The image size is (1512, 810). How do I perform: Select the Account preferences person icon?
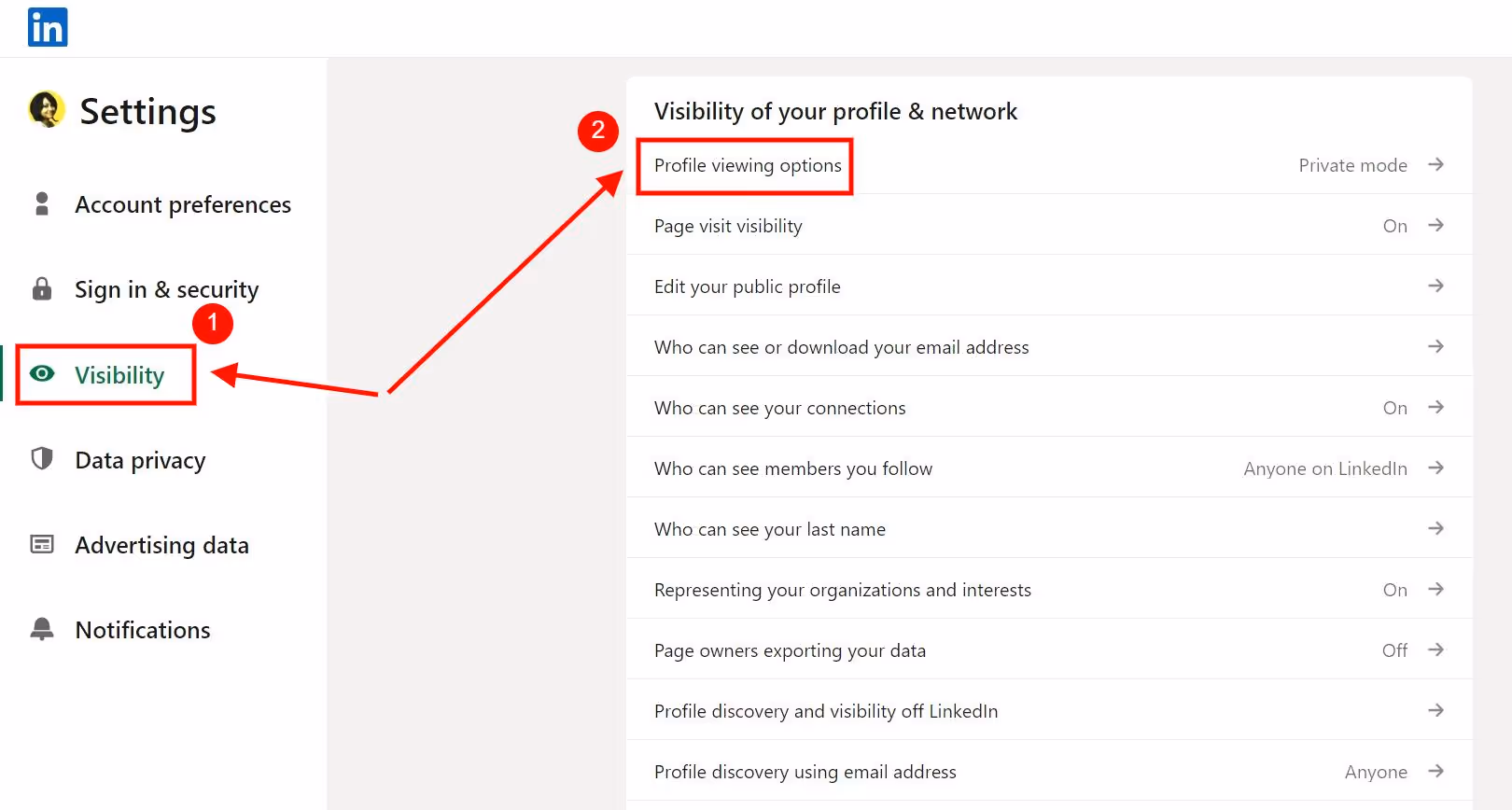42,203
